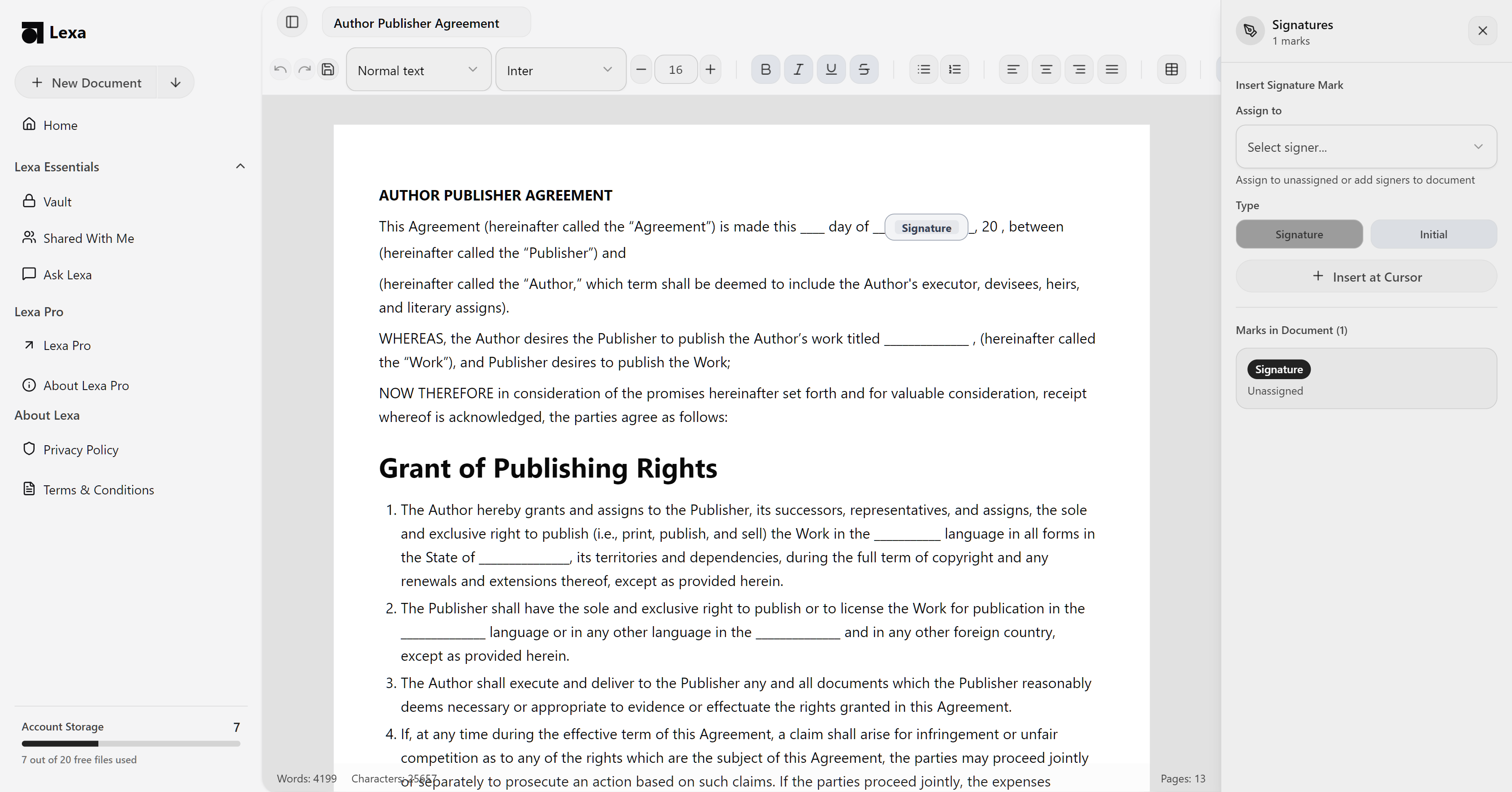Open the Select signer dropdown

pyautogui.click(x=1365, y=147)
